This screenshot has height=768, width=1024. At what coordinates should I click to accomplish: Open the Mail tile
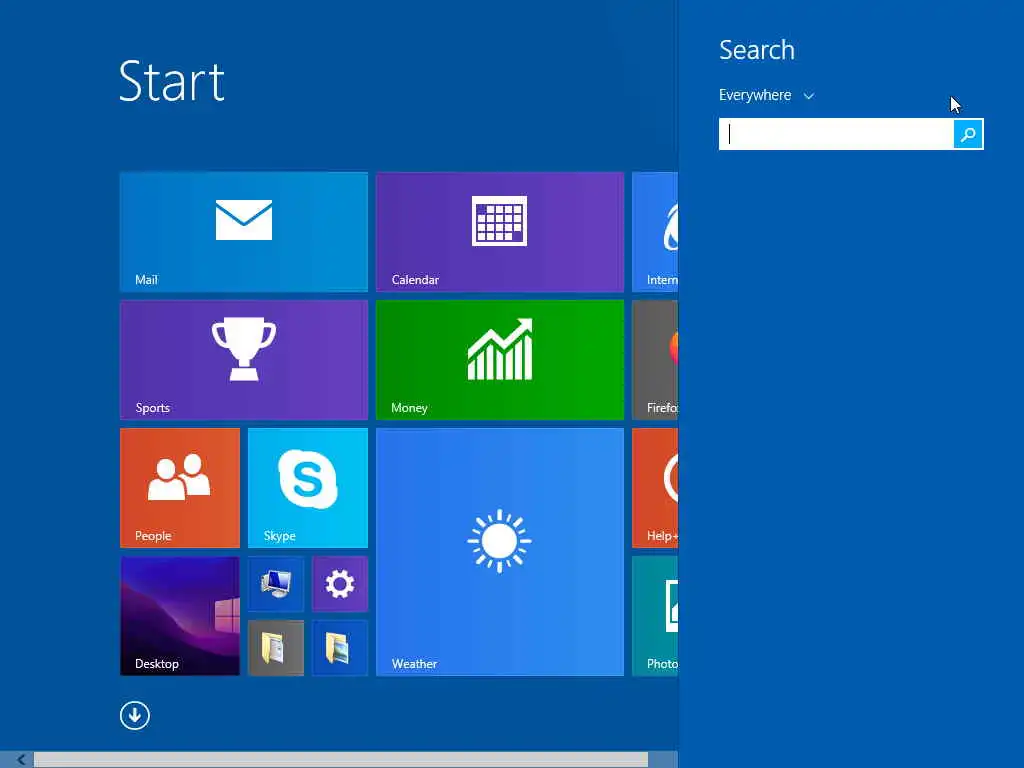[244, 232]
